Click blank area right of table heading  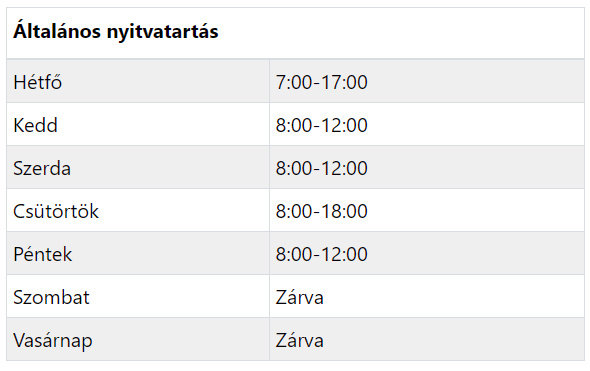401,33
